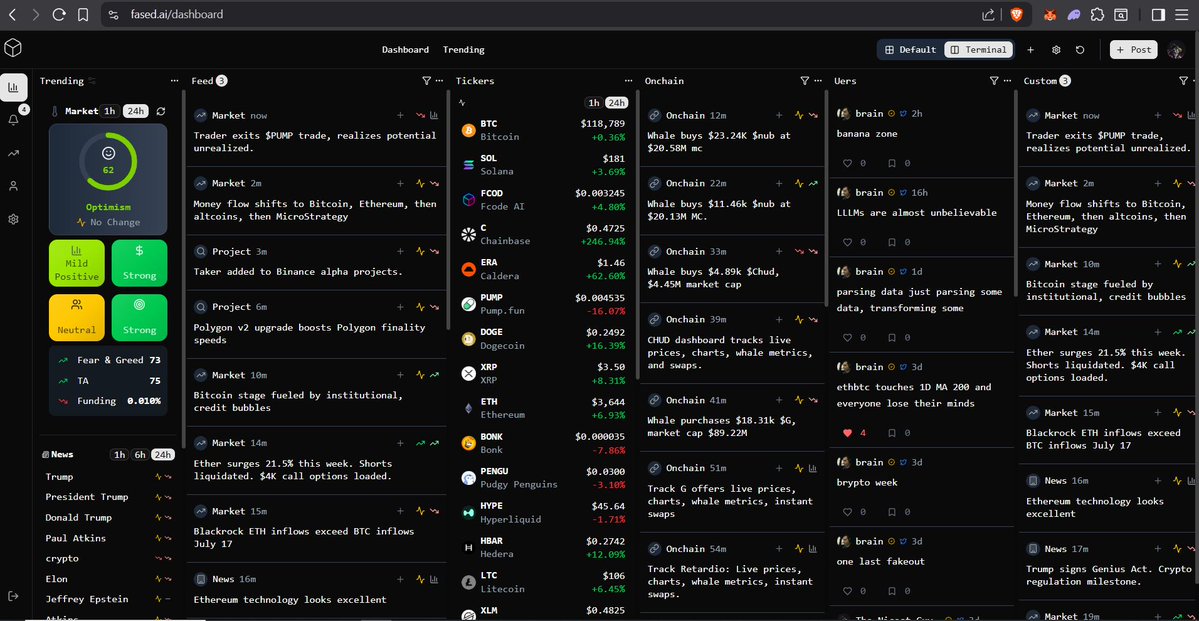Click plus on 'Whale buys $23.24K $nub' item
Image resolution: width=1199 pixels, height=621 pixels.
coord(779,115)
